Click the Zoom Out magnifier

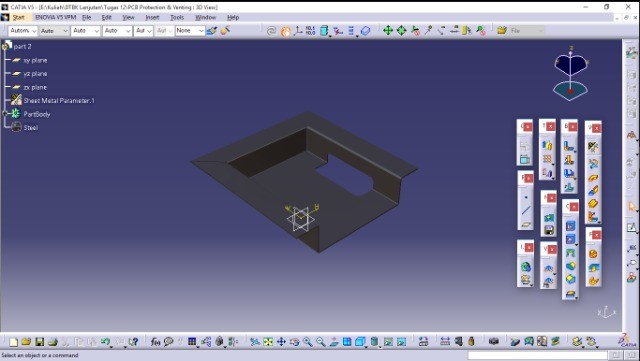[x=321, y=341]
